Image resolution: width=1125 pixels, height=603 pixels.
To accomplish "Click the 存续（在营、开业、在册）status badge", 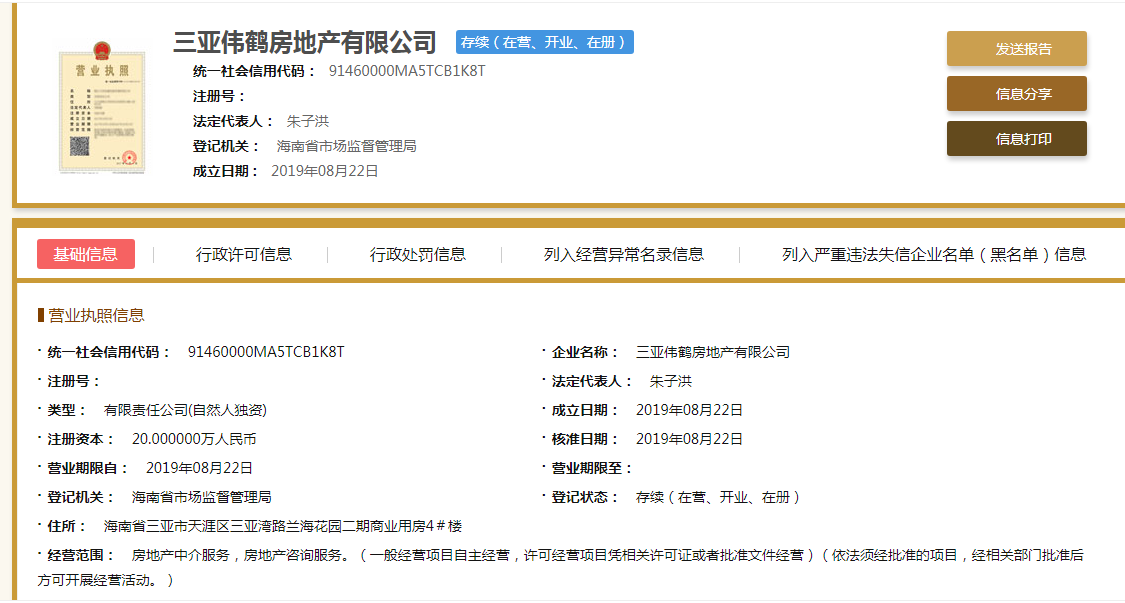I will (544, 42).
